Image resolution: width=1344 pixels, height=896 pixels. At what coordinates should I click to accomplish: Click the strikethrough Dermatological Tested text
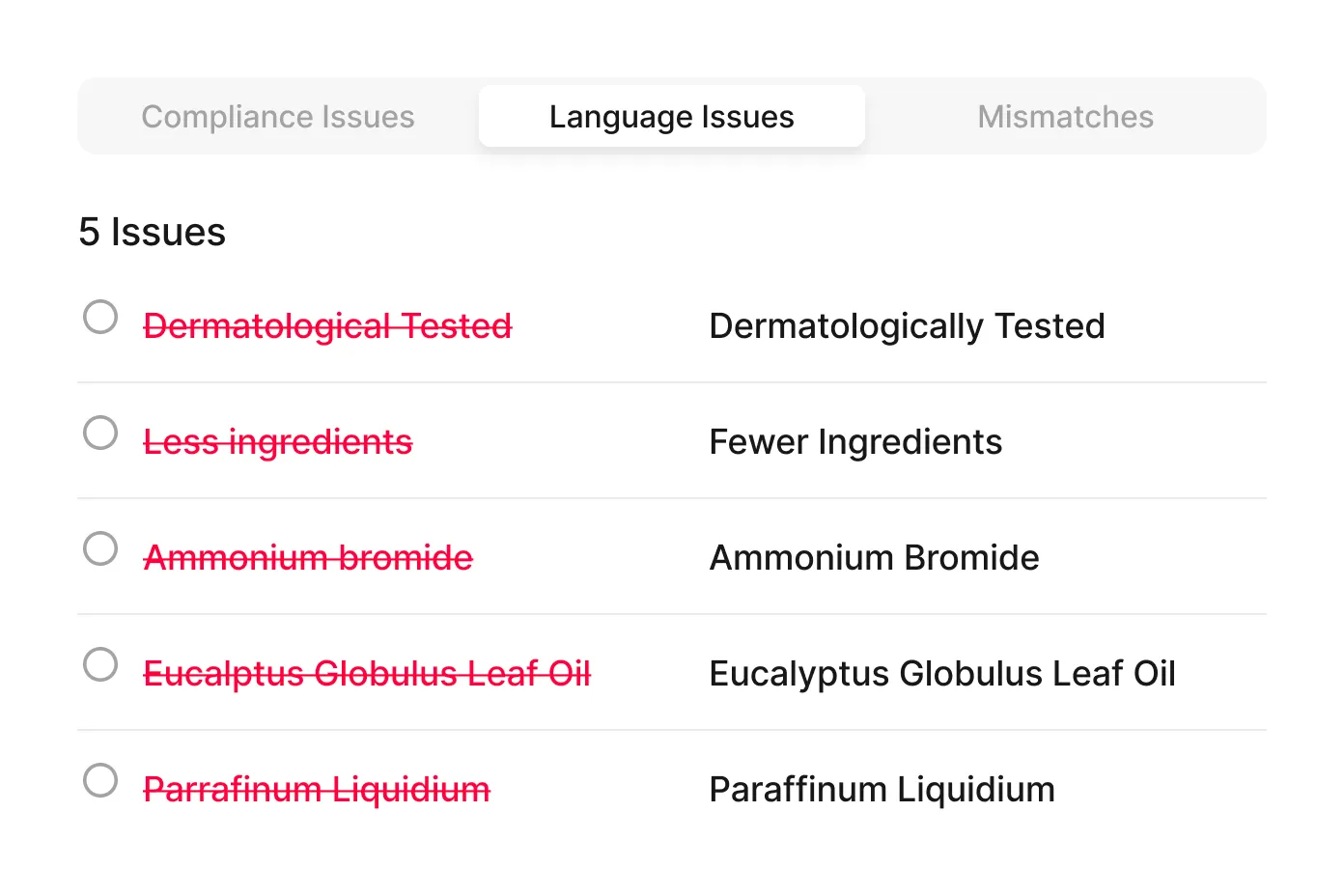pos(327,325)
